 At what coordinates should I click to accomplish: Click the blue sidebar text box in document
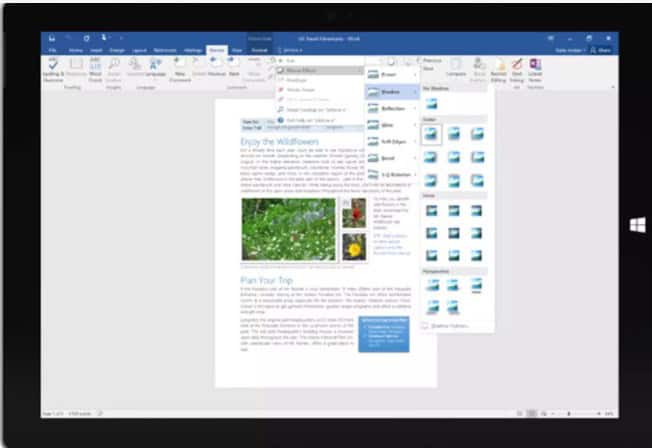click(384, 334)
